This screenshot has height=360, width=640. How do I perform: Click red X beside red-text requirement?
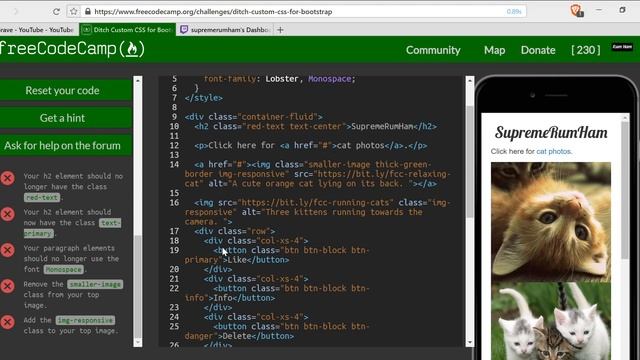pos(8,178)
